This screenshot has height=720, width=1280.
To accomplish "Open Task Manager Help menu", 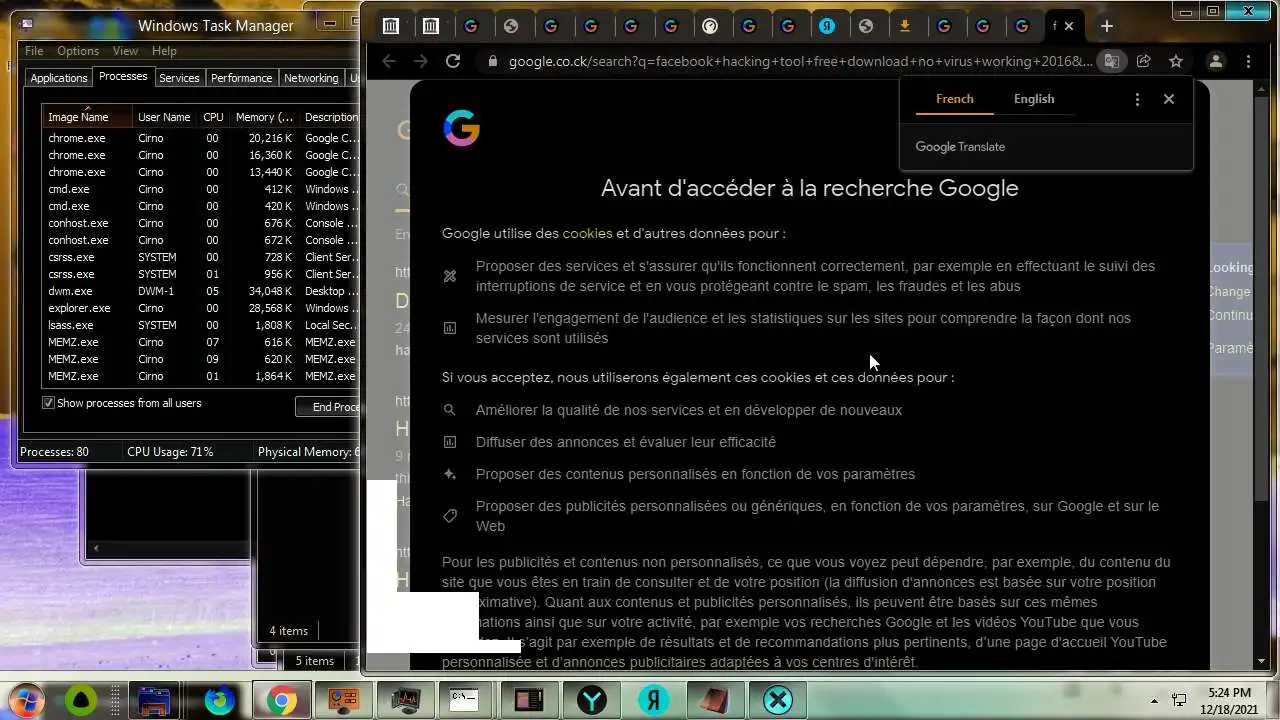I will (x=164, y=51).
